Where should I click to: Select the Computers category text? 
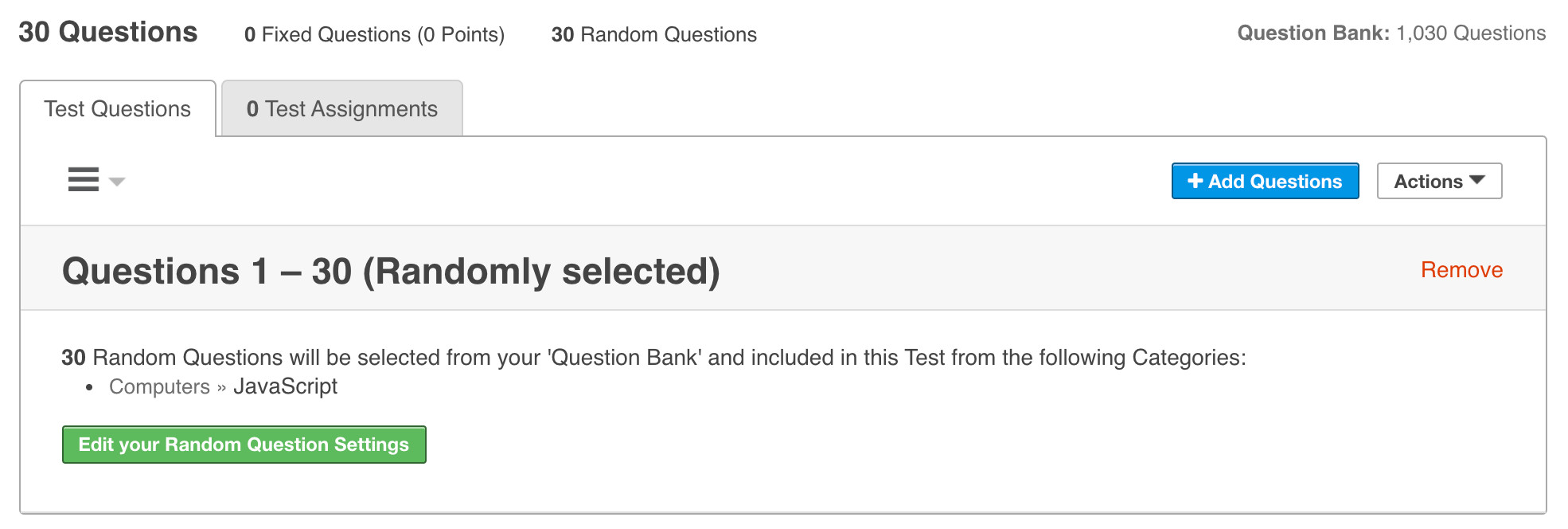[x=159, y=387]
